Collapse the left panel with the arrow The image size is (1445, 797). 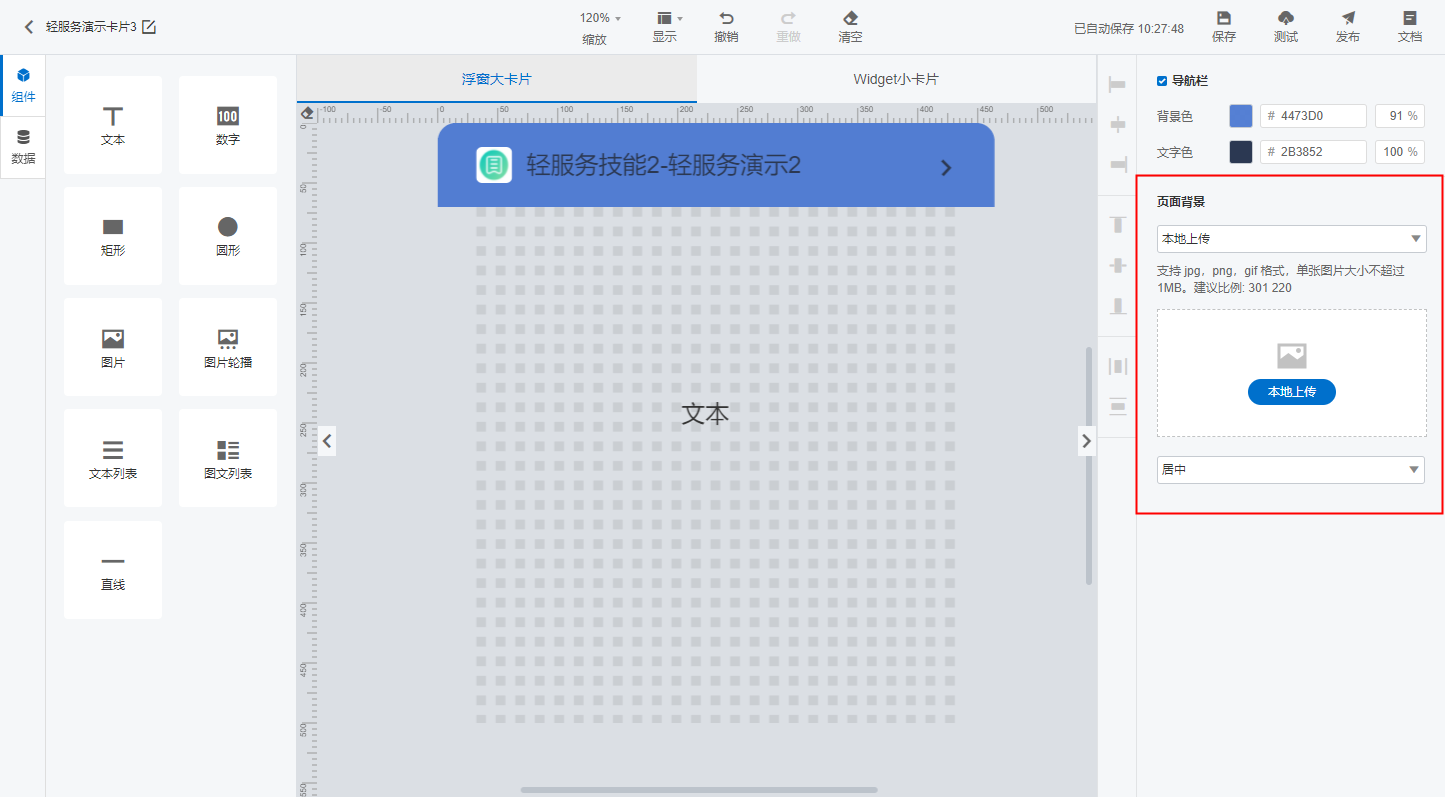coord(326,440)
